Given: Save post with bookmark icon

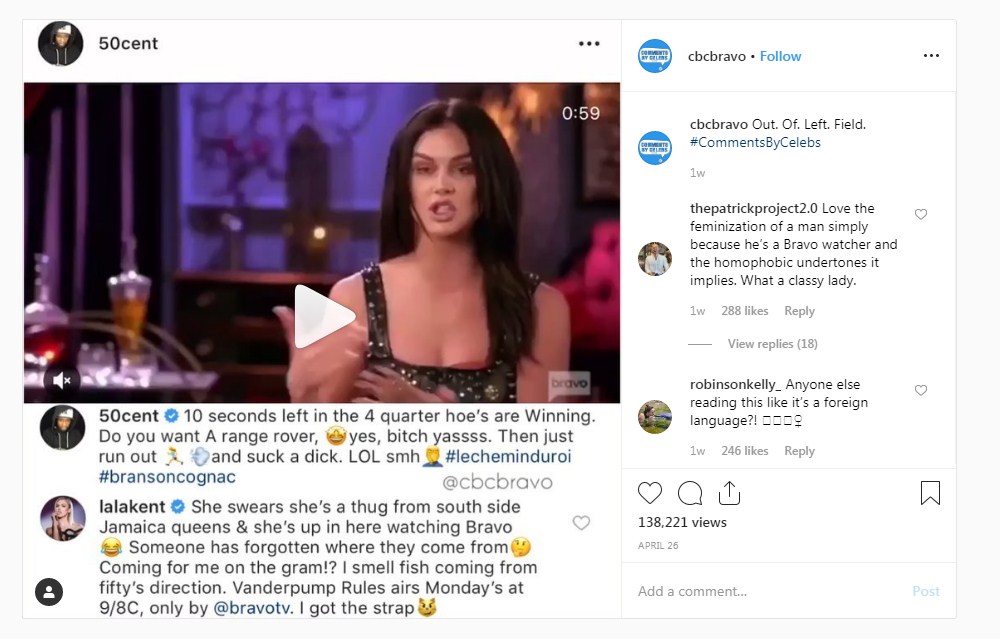Looking at the screenshot, I should (930, 493).
